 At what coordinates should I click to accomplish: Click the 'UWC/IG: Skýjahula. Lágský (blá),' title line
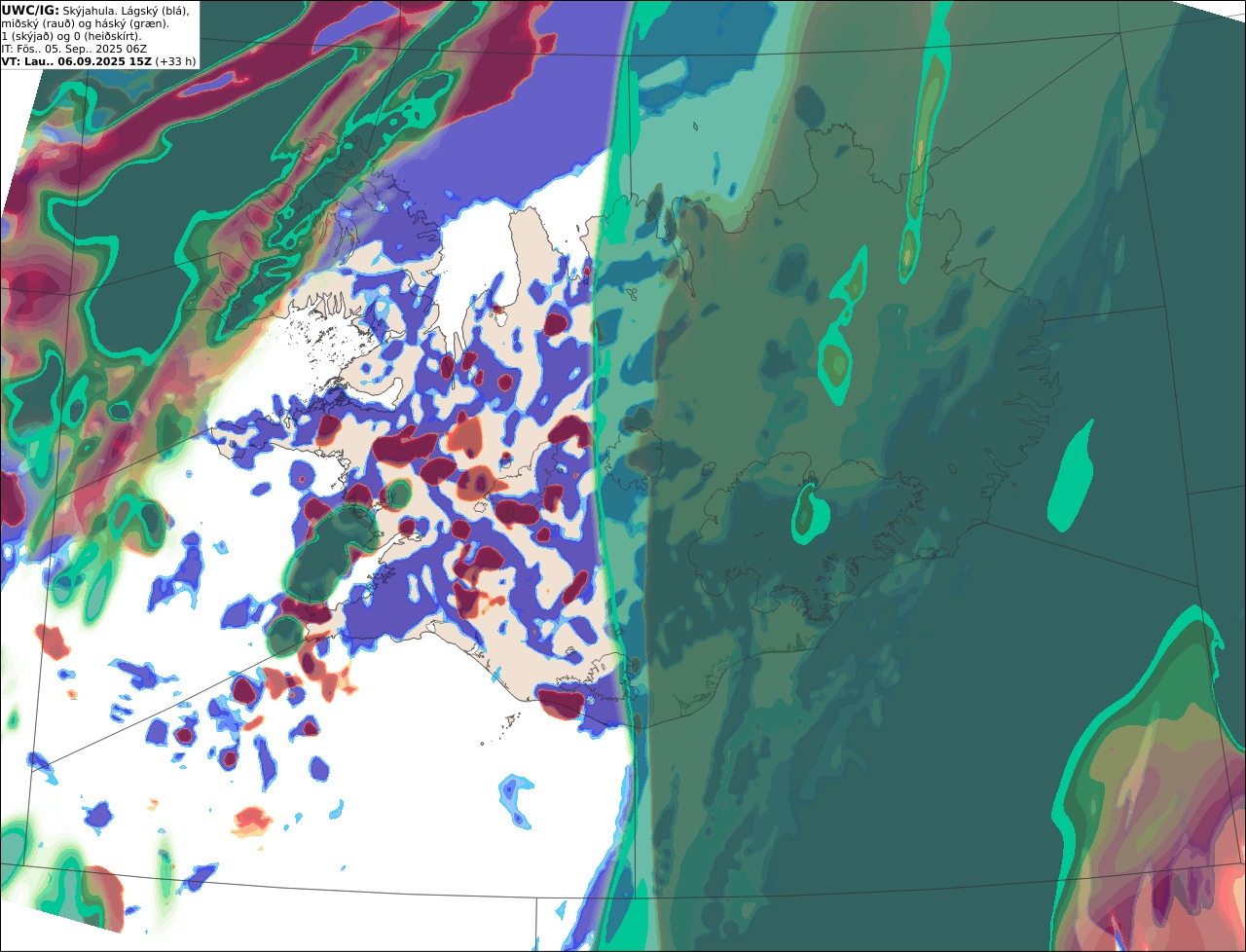tap(95, 10)
